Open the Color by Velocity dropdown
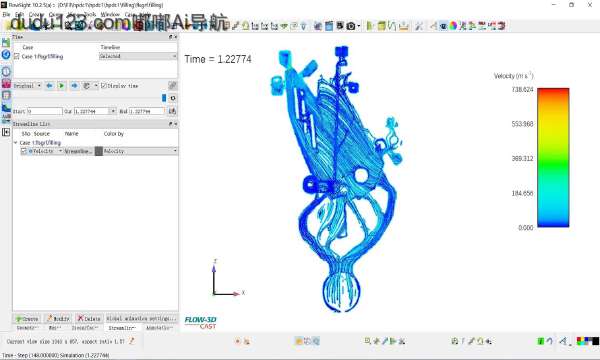The width and height of the screenshot is (600, 360). (140, 151)
